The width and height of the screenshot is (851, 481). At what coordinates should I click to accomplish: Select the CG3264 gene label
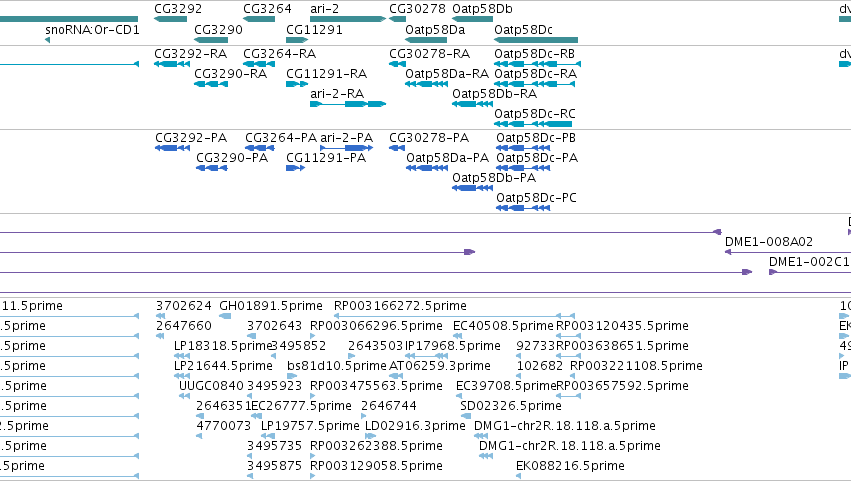tap(267, 9)
